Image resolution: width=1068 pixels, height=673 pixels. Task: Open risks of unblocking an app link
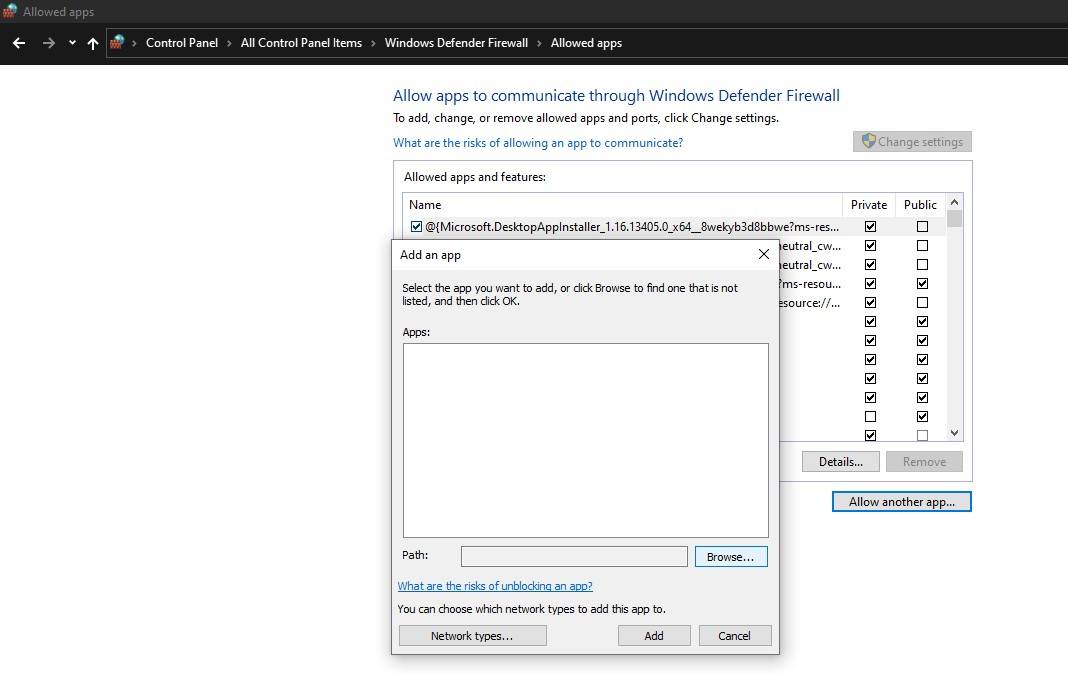point(495,586)
